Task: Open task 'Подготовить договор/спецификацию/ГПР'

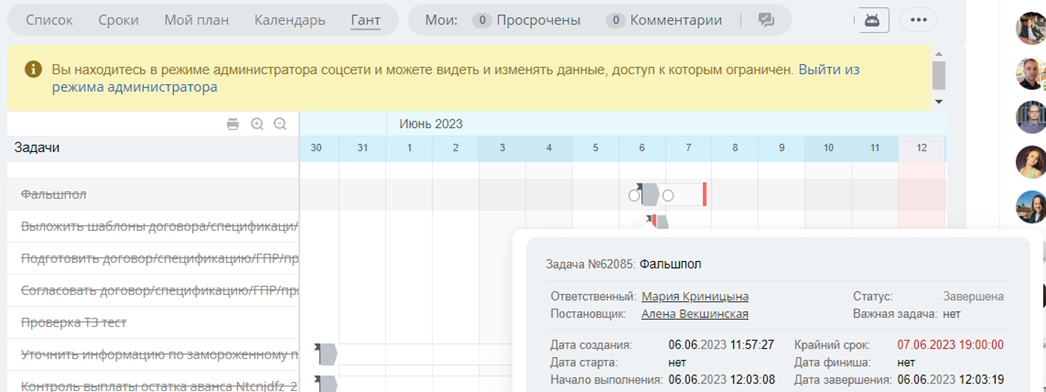Action: [x=159, y=259]
